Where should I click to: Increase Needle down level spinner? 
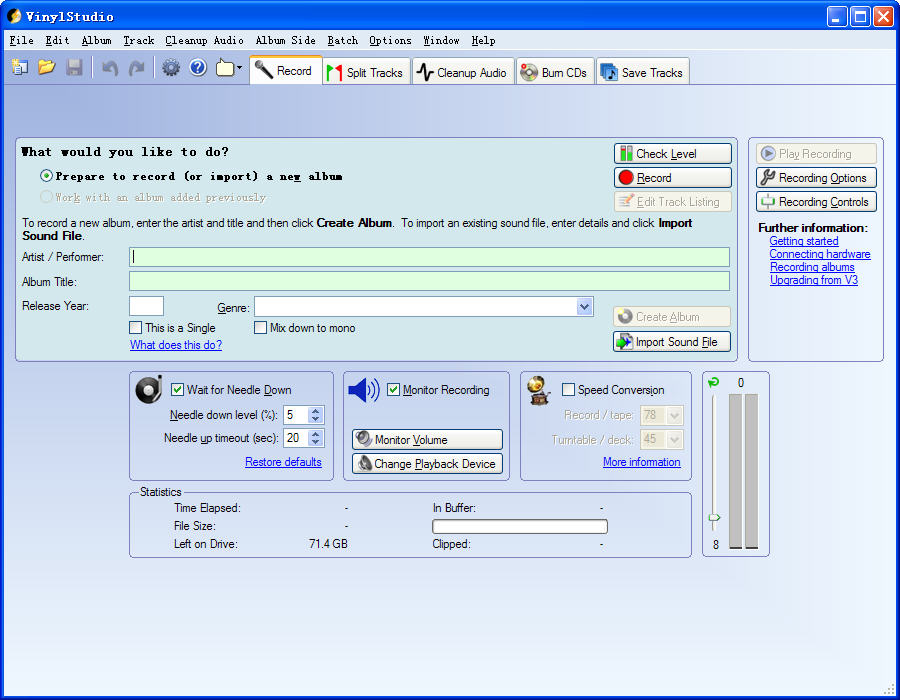[x=315, y=411]
